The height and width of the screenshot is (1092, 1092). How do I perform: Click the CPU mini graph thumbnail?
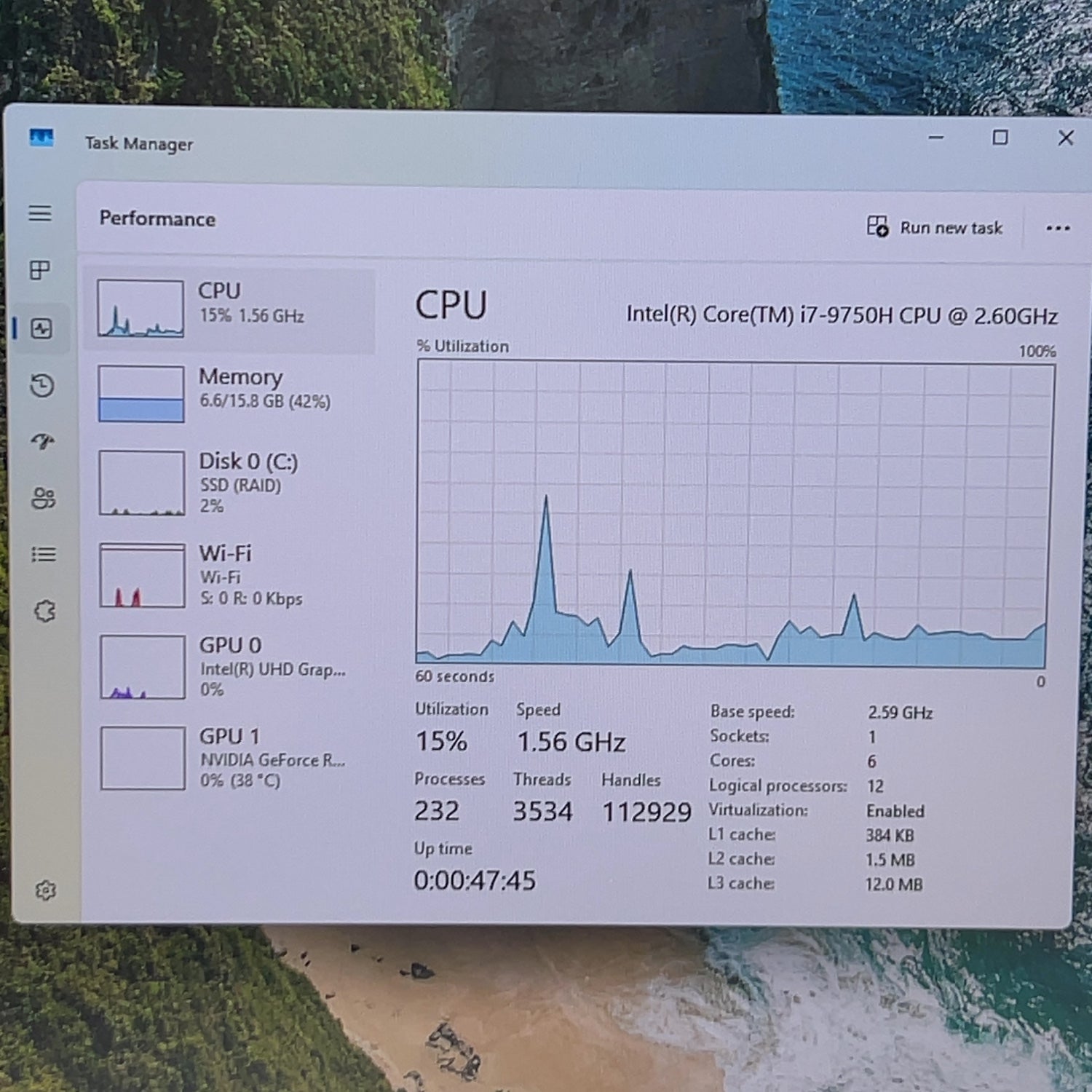(141, 309)
